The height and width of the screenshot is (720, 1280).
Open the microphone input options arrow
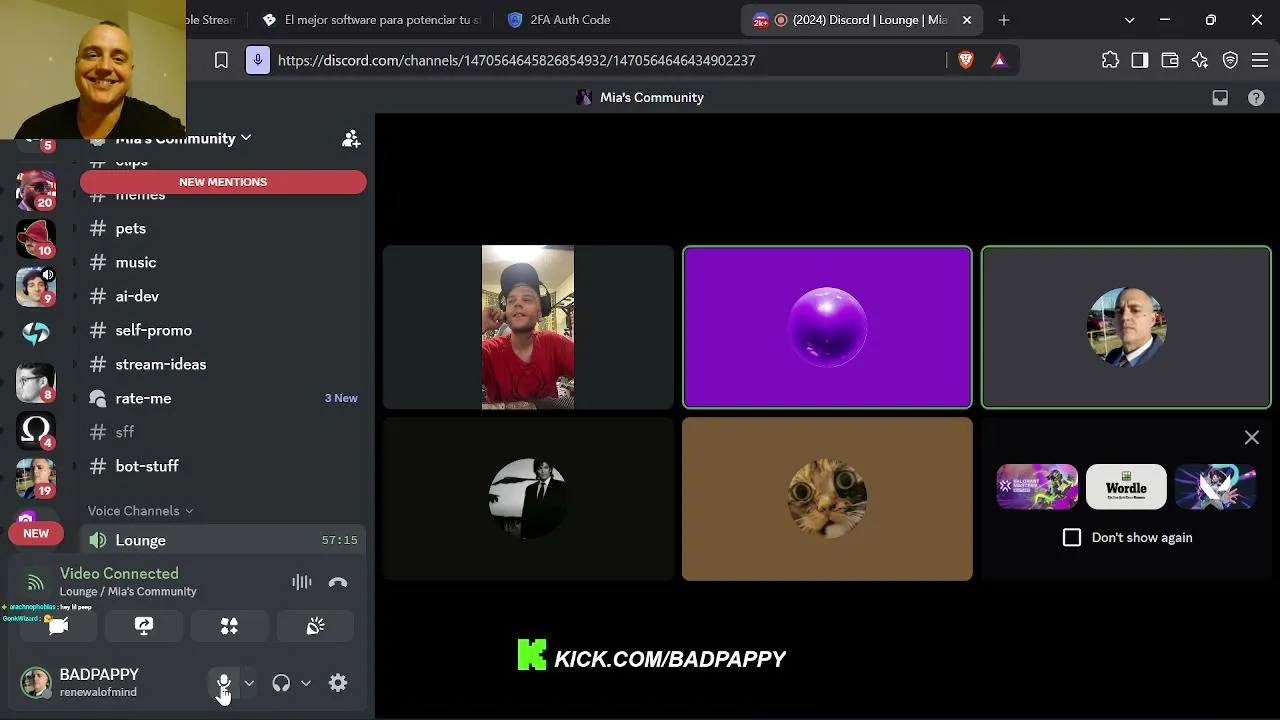coord(249,683)
